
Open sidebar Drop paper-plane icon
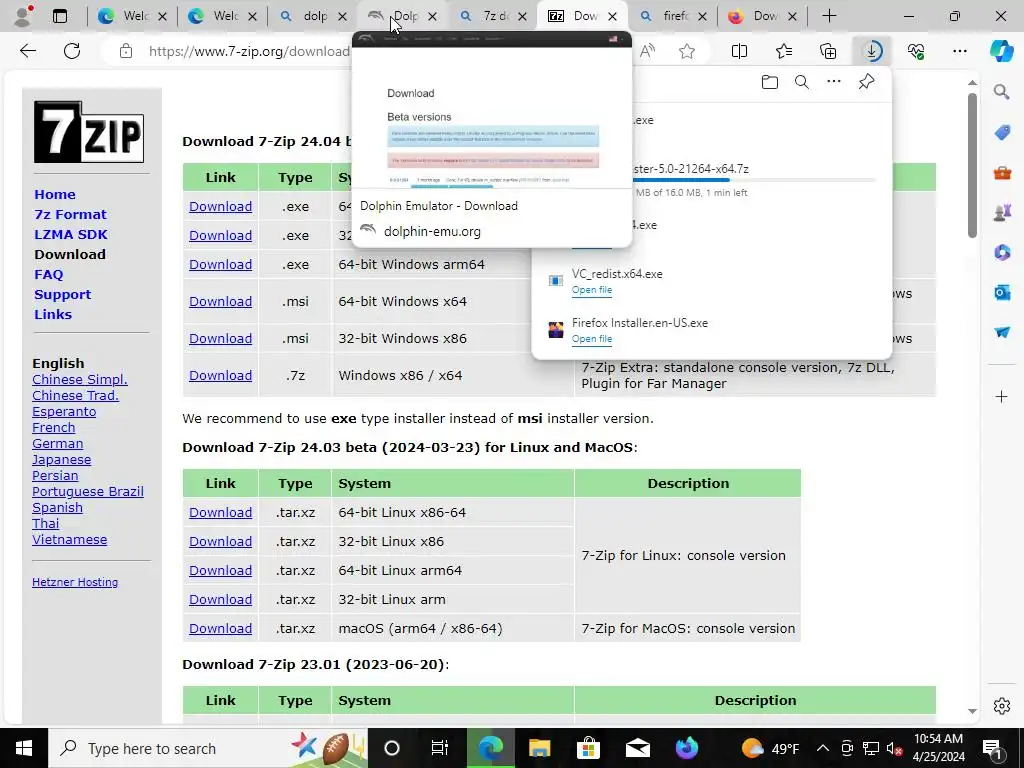(1002, 332)
